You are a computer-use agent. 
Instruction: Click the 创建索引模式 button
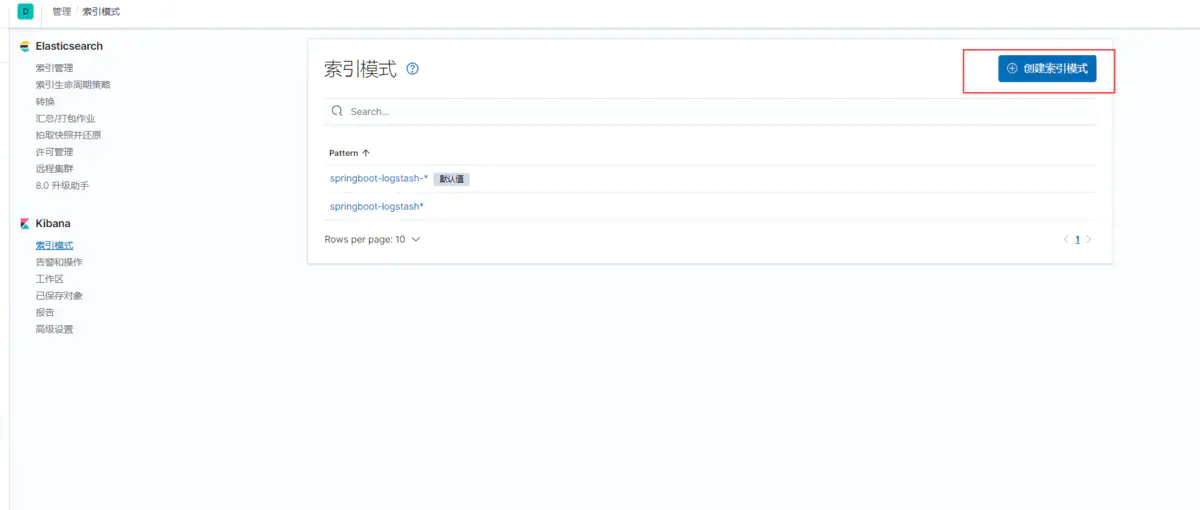[1047, 68]
